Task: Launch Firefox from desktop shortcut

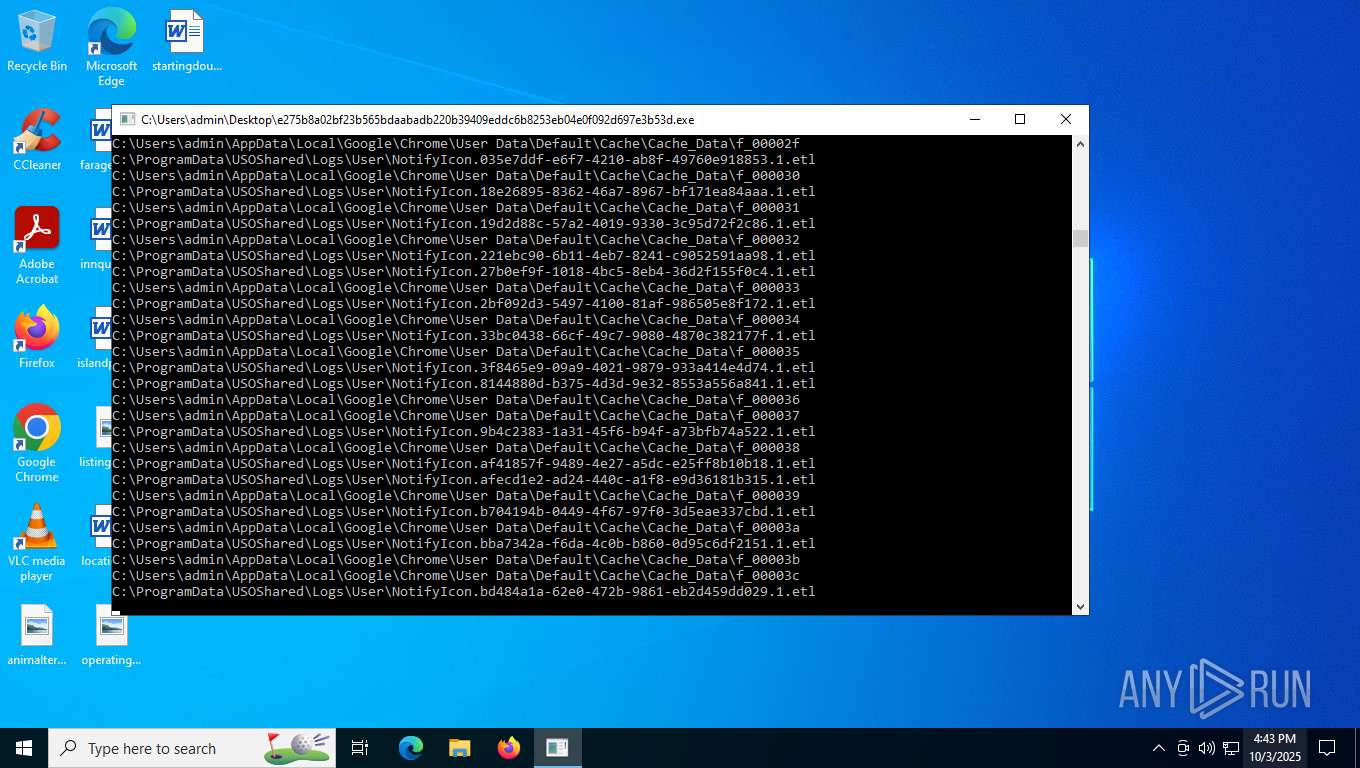Action: 37,338
